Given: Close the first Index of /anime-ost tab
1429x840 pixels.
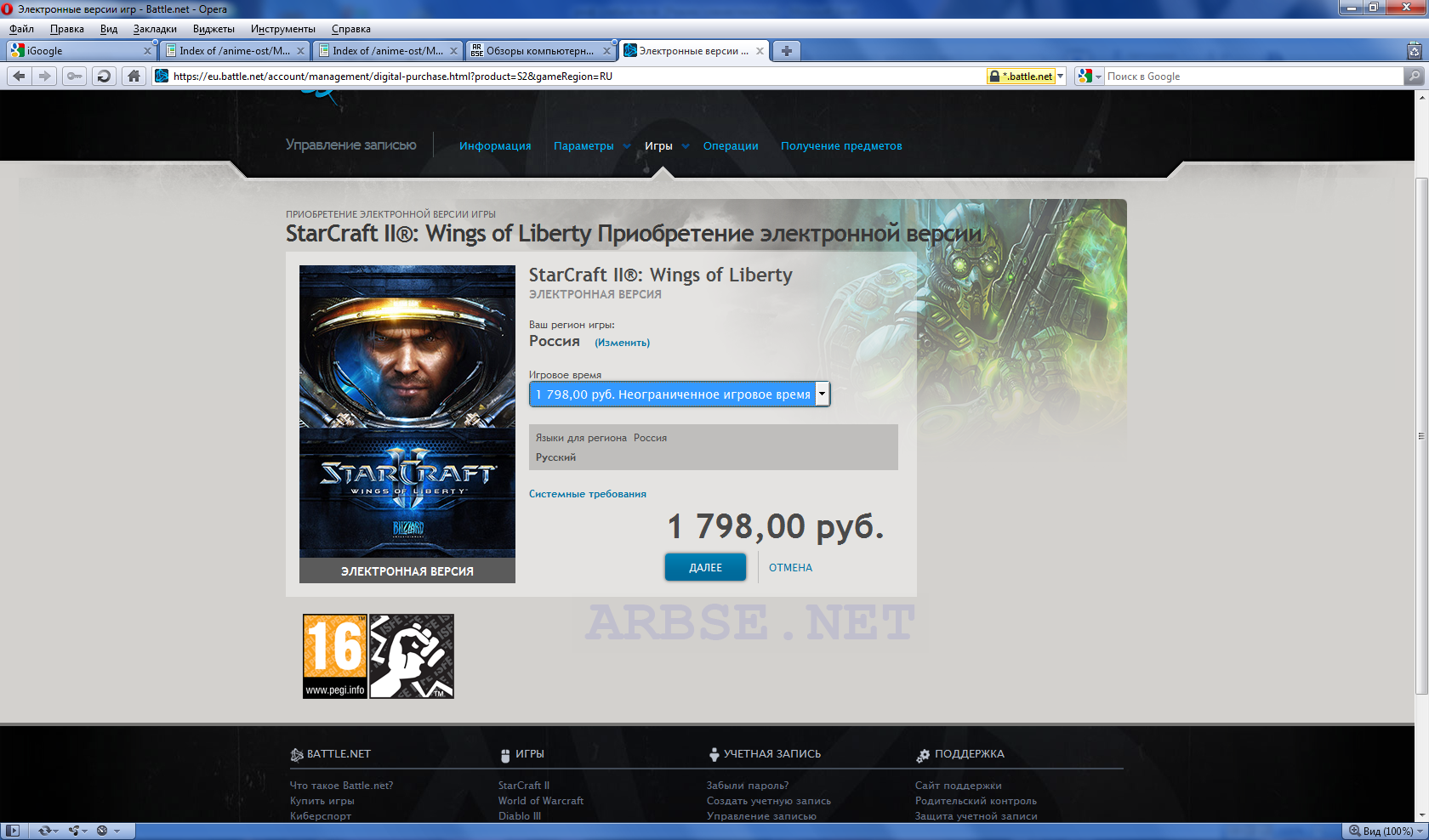Looking at the screenshot, I should pyautogui.click(x=300, y=51).
